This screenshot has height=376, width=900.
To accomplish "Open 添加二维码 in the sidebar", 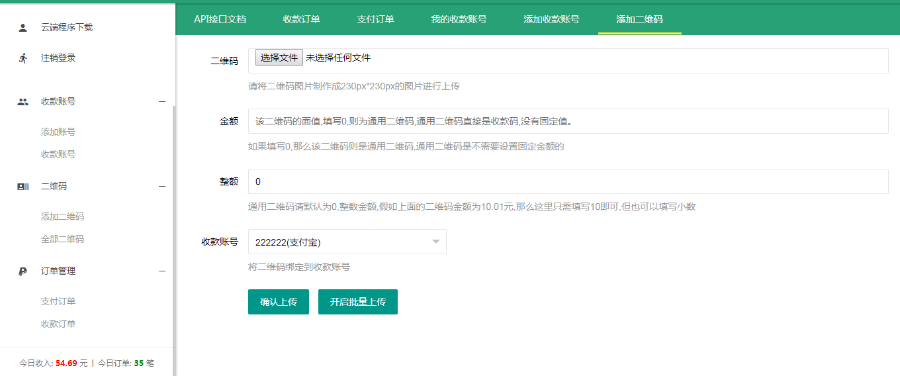I will coord(62,217).
